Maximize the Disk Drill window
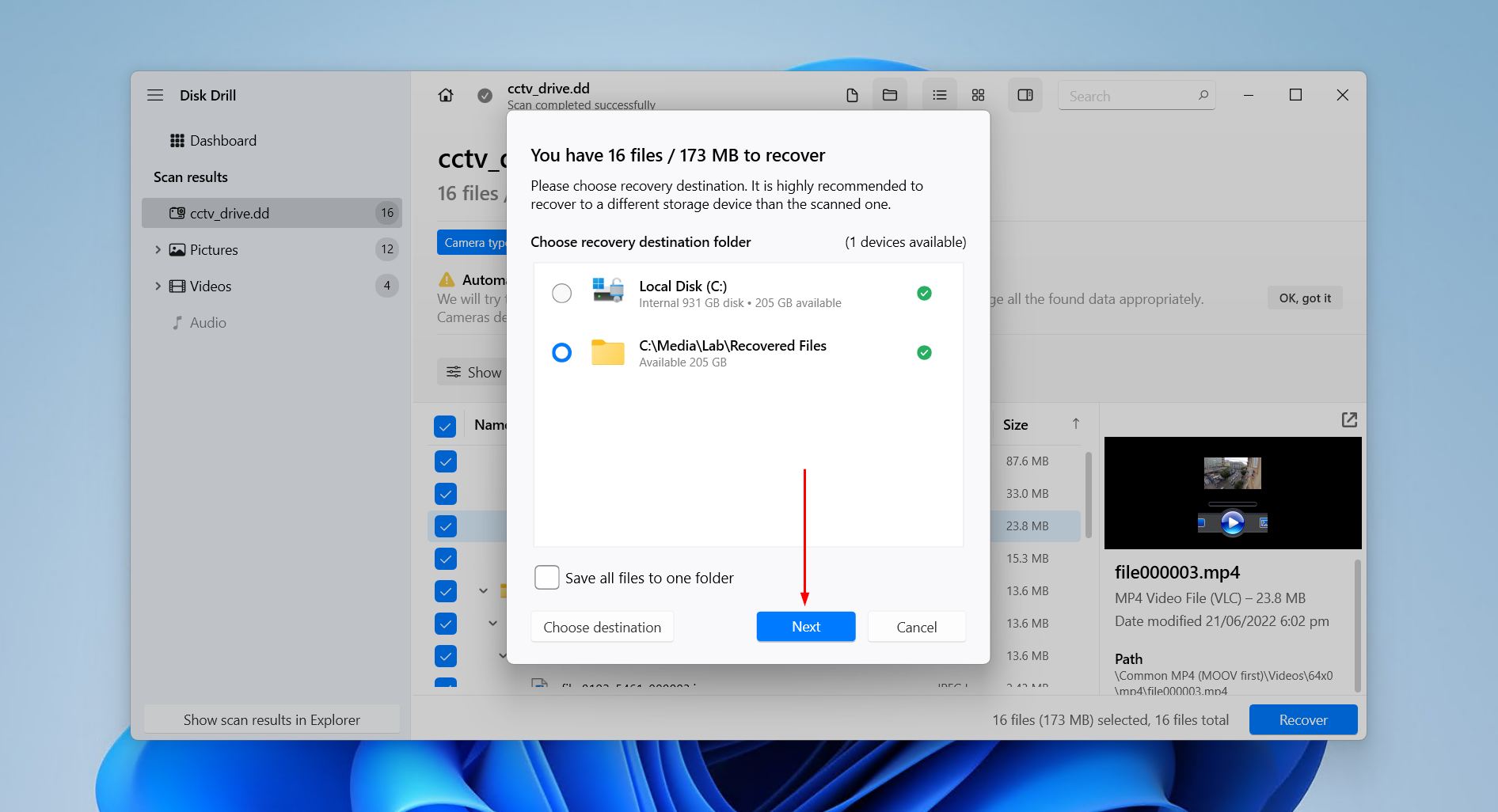Screen dimensions: 1498x812 1295,95
